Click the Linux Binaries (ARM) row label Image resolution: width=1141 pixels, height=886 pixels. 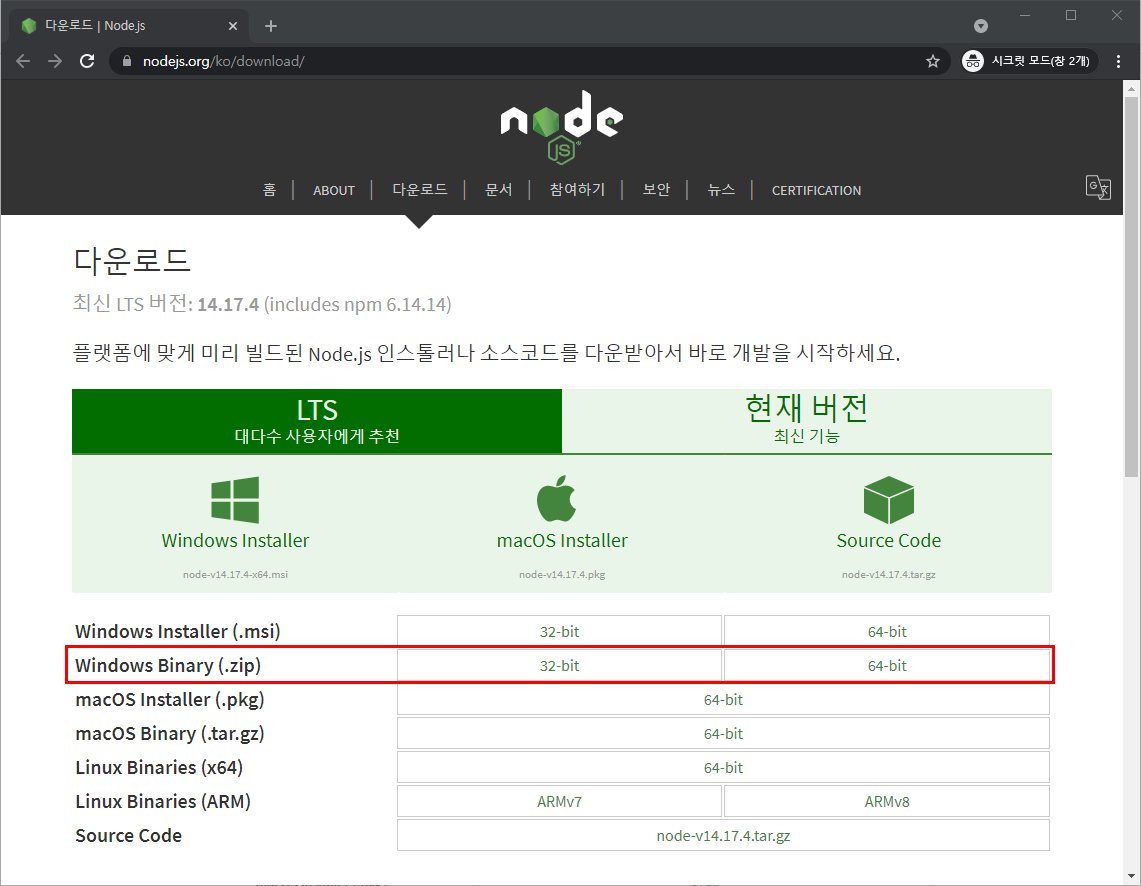(x=163, y=802)
